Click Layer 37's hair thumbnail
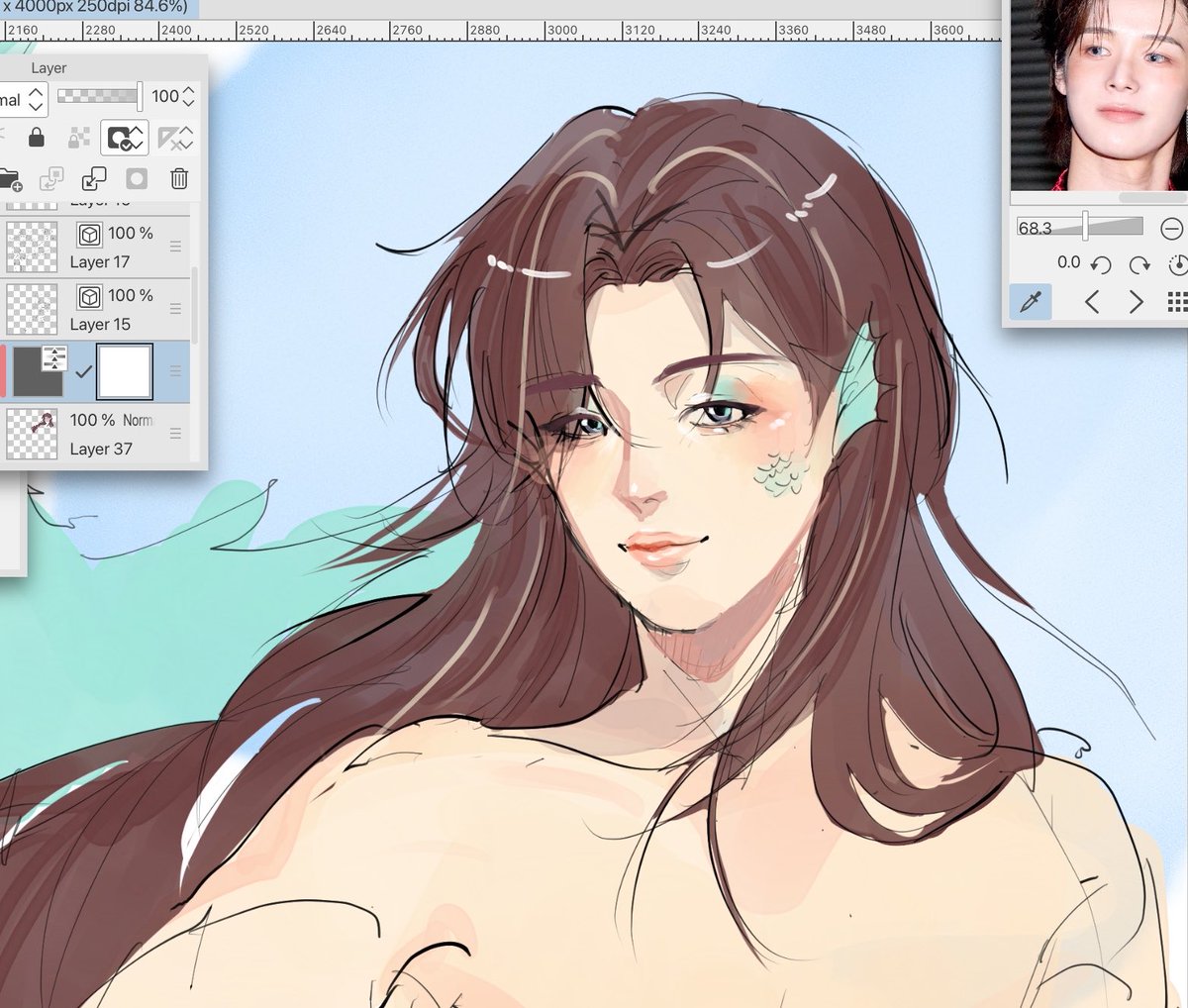1188x1008 pixels. click(32, 434)
